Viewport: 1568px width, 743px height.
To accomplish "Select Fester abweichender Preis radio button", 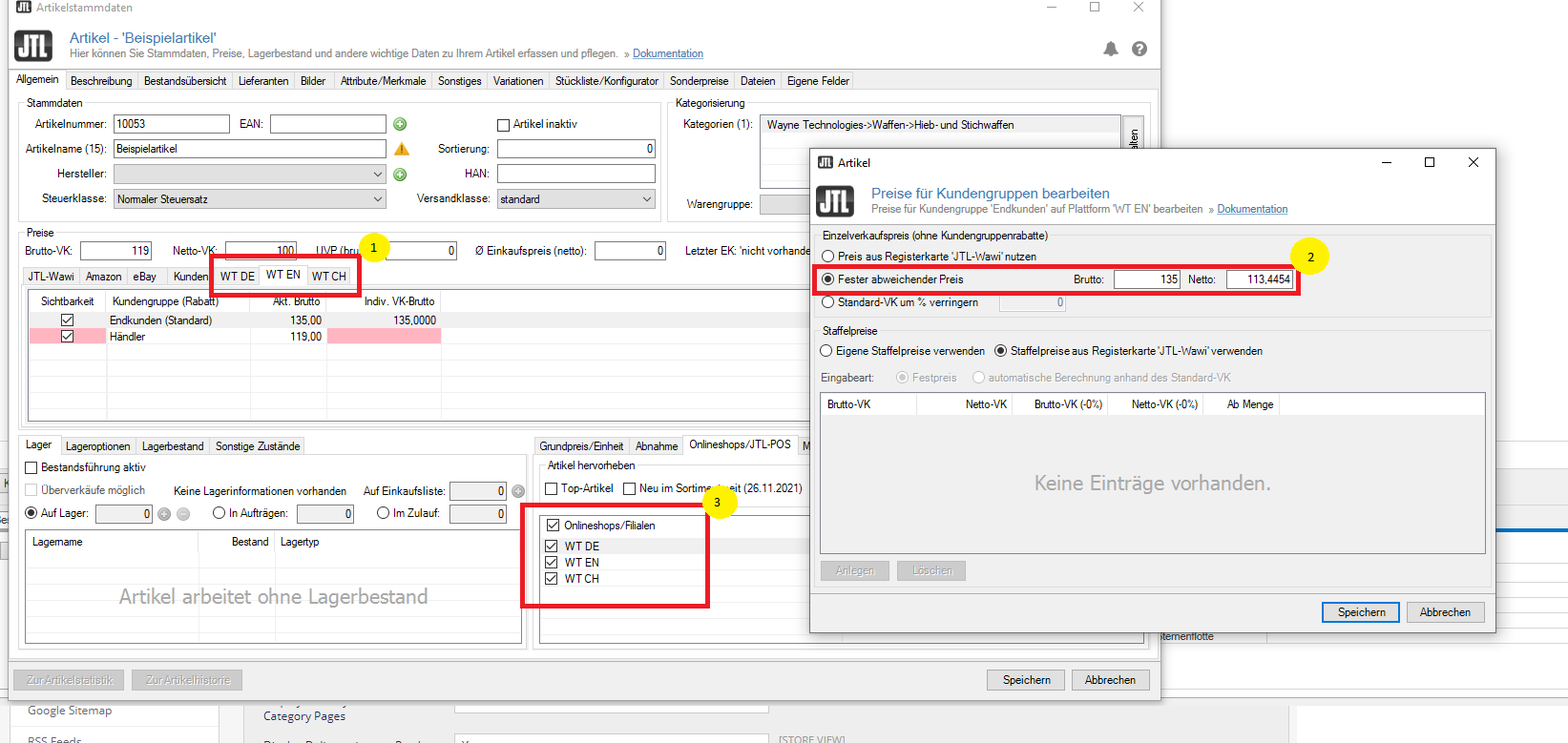I will tap(827, 279).
